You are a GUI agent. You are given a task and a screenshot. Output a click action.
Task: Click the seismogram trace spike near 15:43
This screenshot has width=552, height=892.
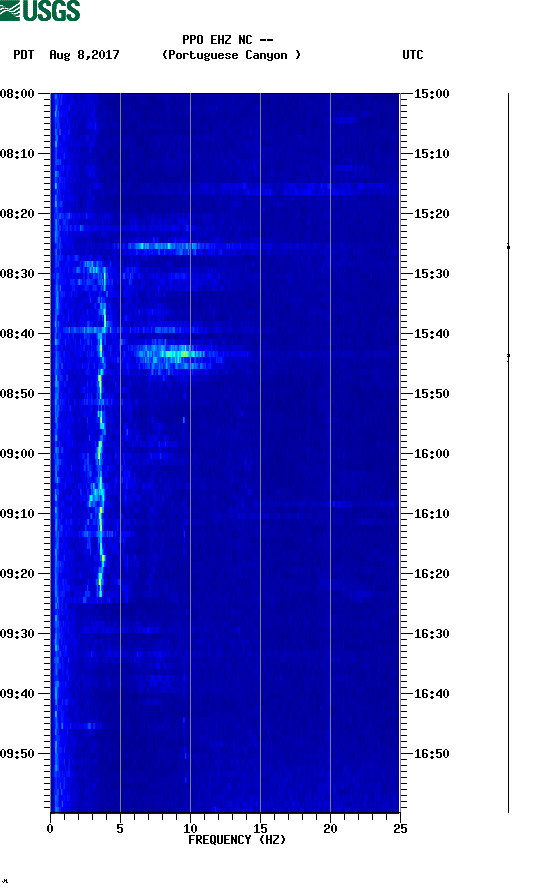pos(508,356)
